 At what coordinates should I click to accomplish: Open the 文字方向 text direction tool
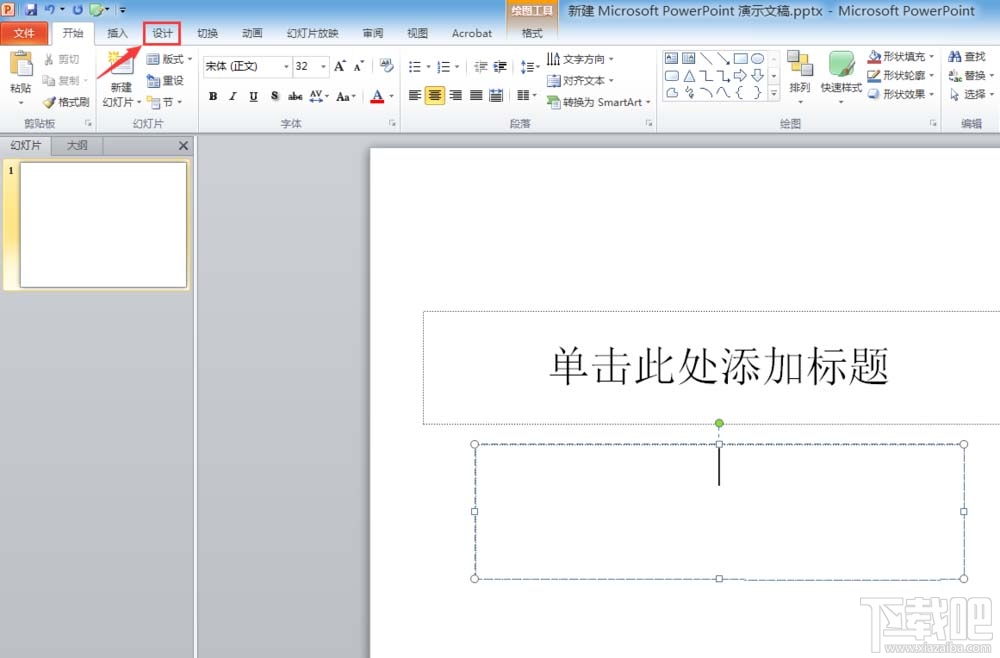tap(578, 58)
